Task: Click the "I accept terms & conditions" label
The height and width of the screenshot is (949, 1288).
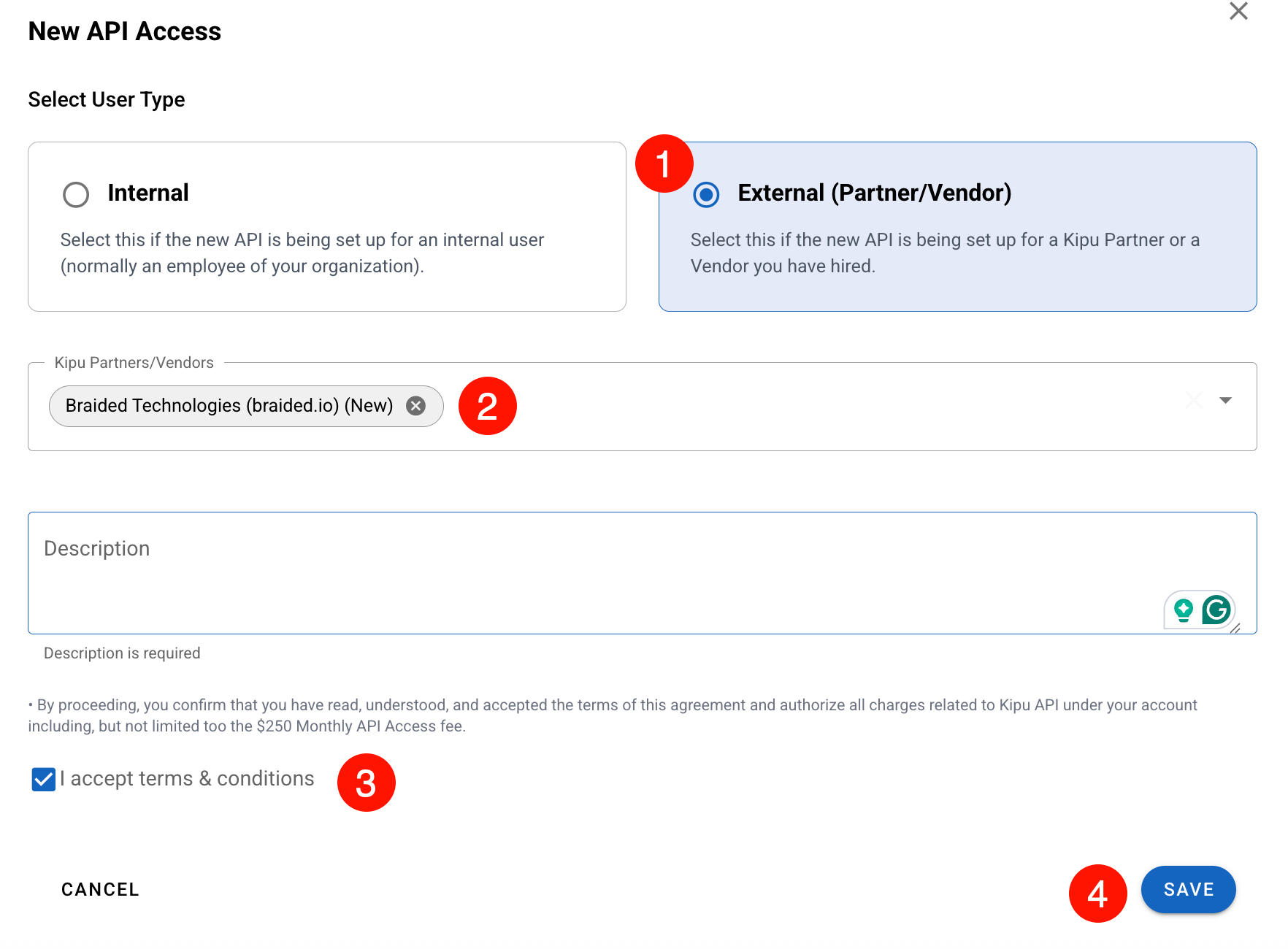Action: pyautogui.click(x=188, y=779)
